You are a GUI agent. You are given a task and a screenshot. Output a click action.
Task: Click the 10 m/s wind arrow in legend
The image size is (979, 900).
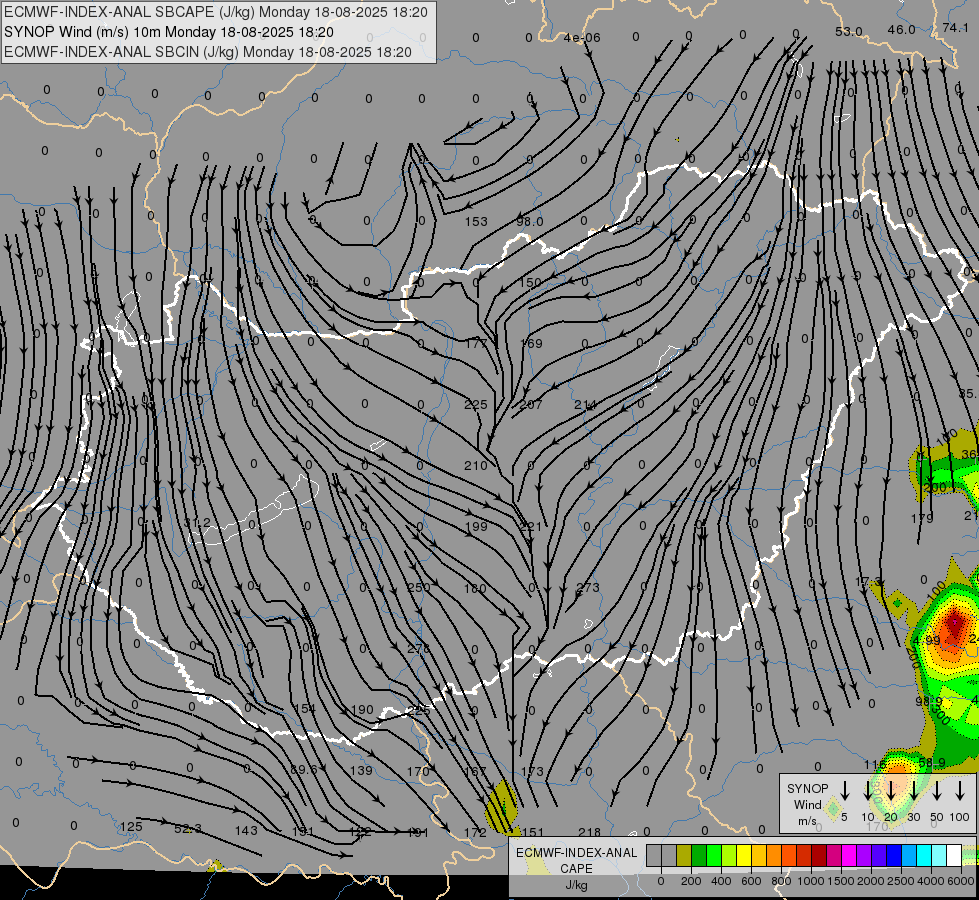868,790
